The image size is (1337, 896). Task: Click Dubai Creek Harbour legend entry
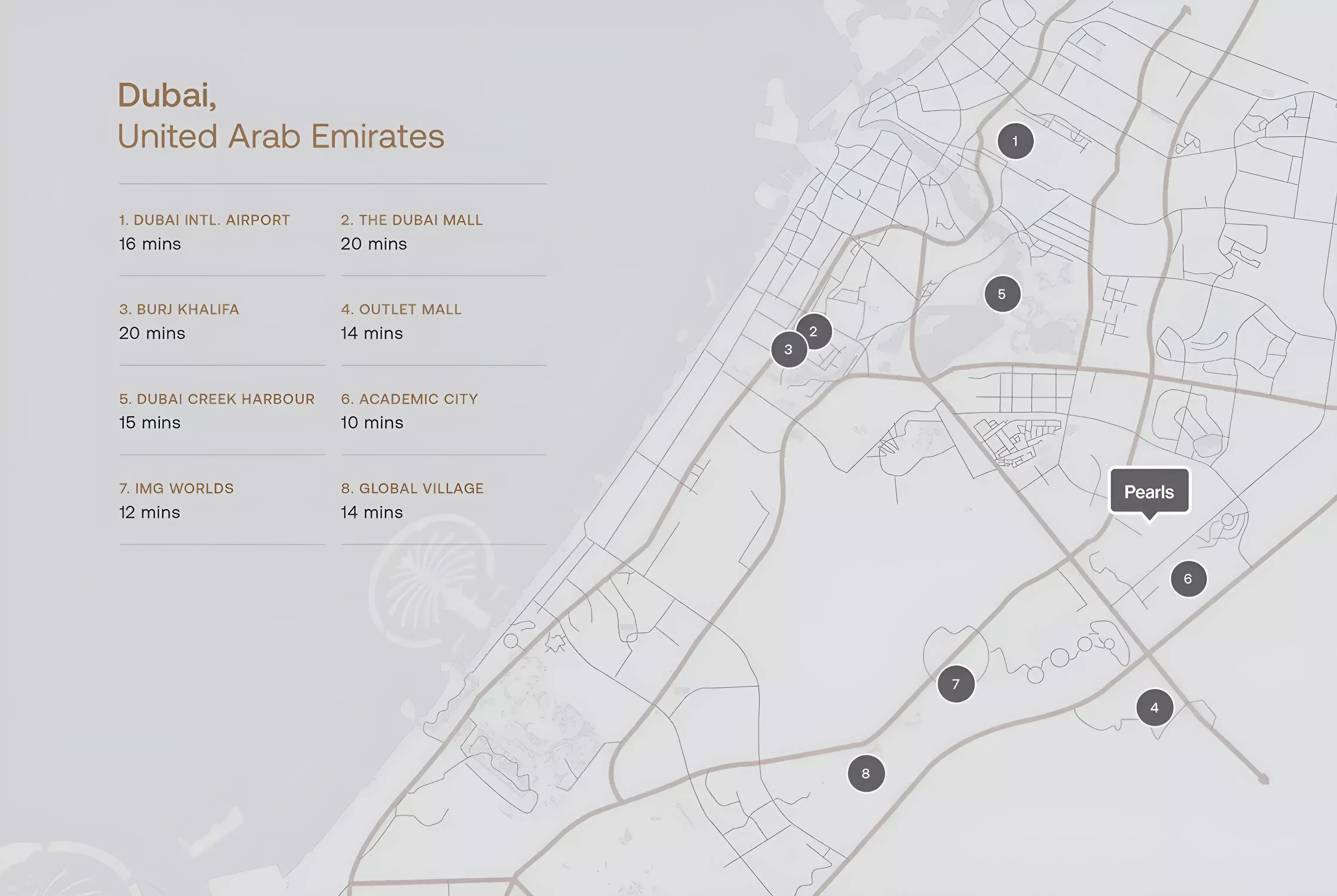coord(217,399)
